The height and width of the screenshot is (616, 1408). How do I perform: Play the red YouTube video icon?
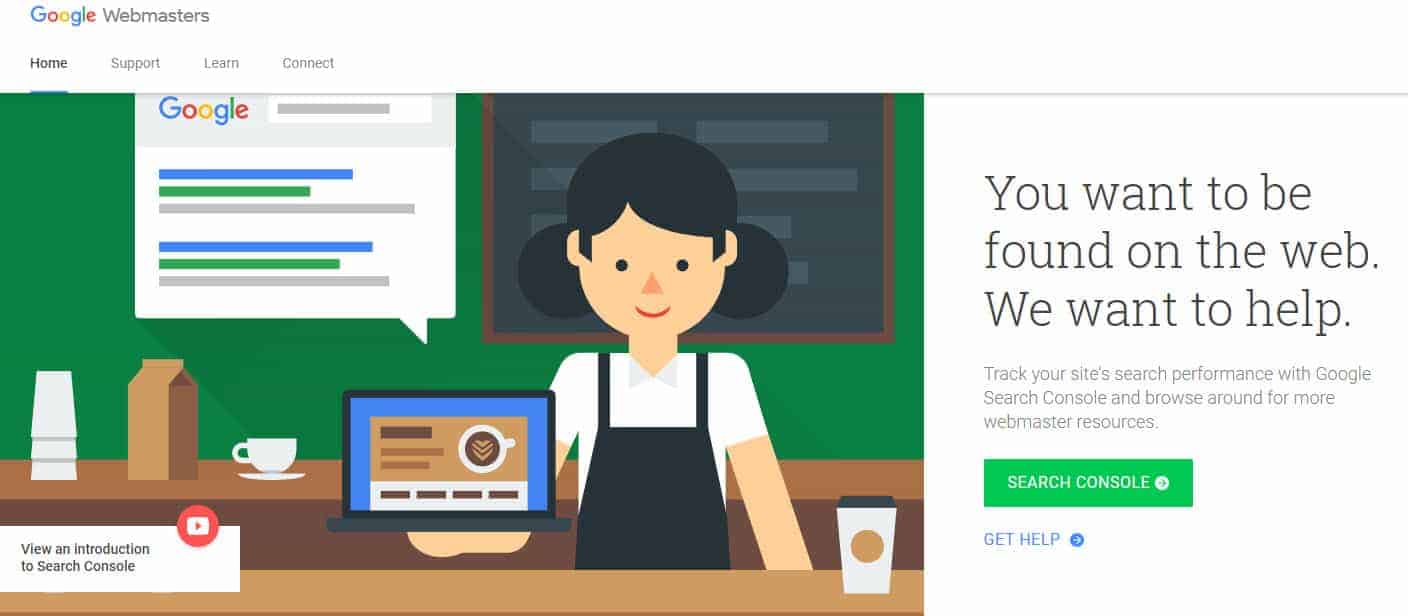pos(198,526)
